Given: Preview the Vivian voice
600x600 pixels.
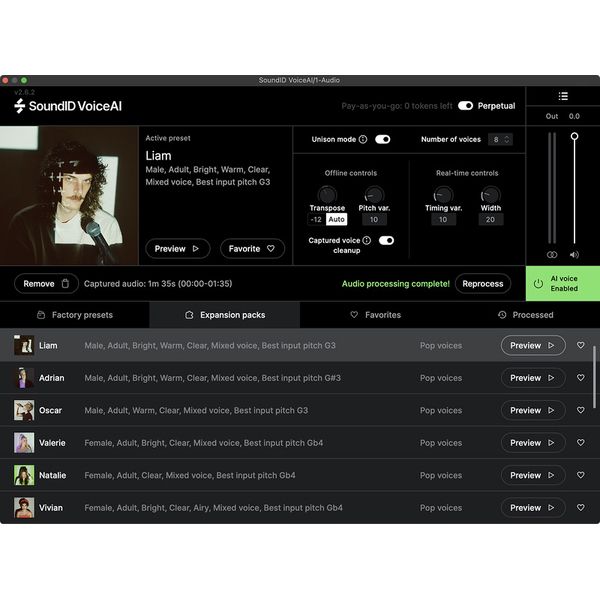Looking at the screenshot, I should [533, 508].
